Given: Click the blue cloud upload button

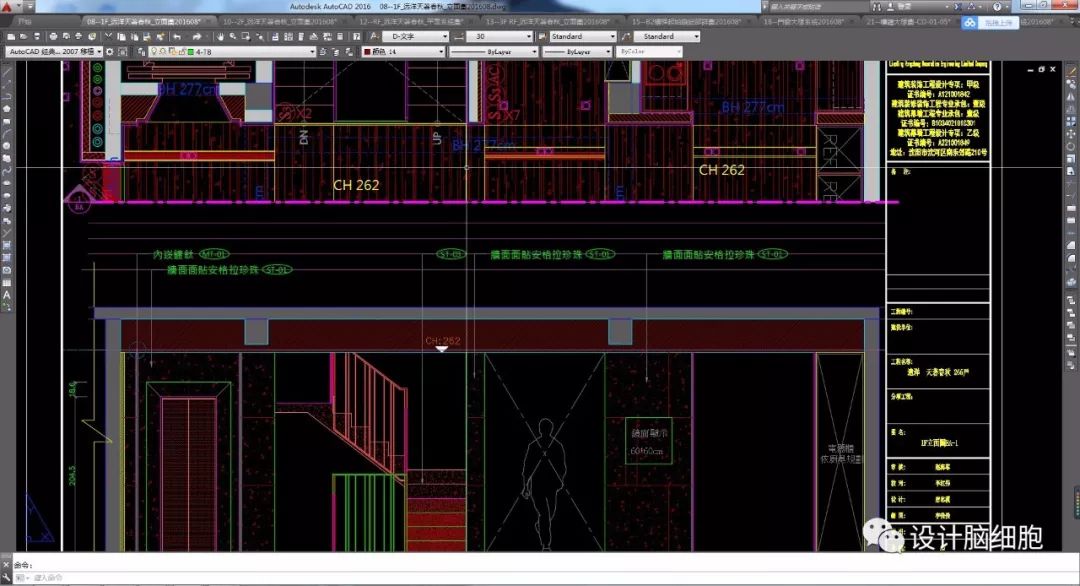Looking at the screenshot, I should 988,22.
